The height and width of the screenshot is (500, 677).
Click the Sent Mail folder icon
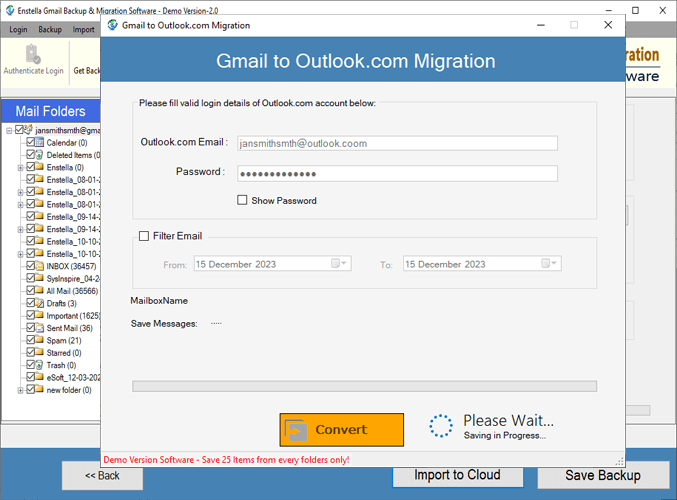40,328
